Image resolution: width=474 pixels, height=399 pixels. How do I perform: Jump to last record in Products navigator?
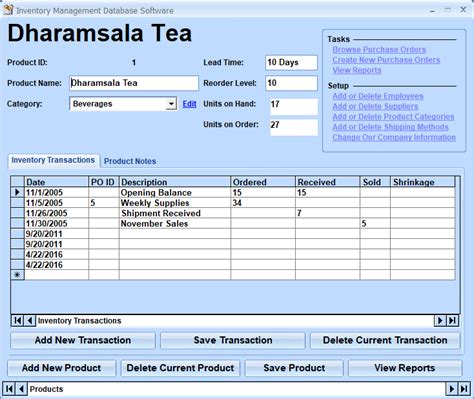[464, 389]
